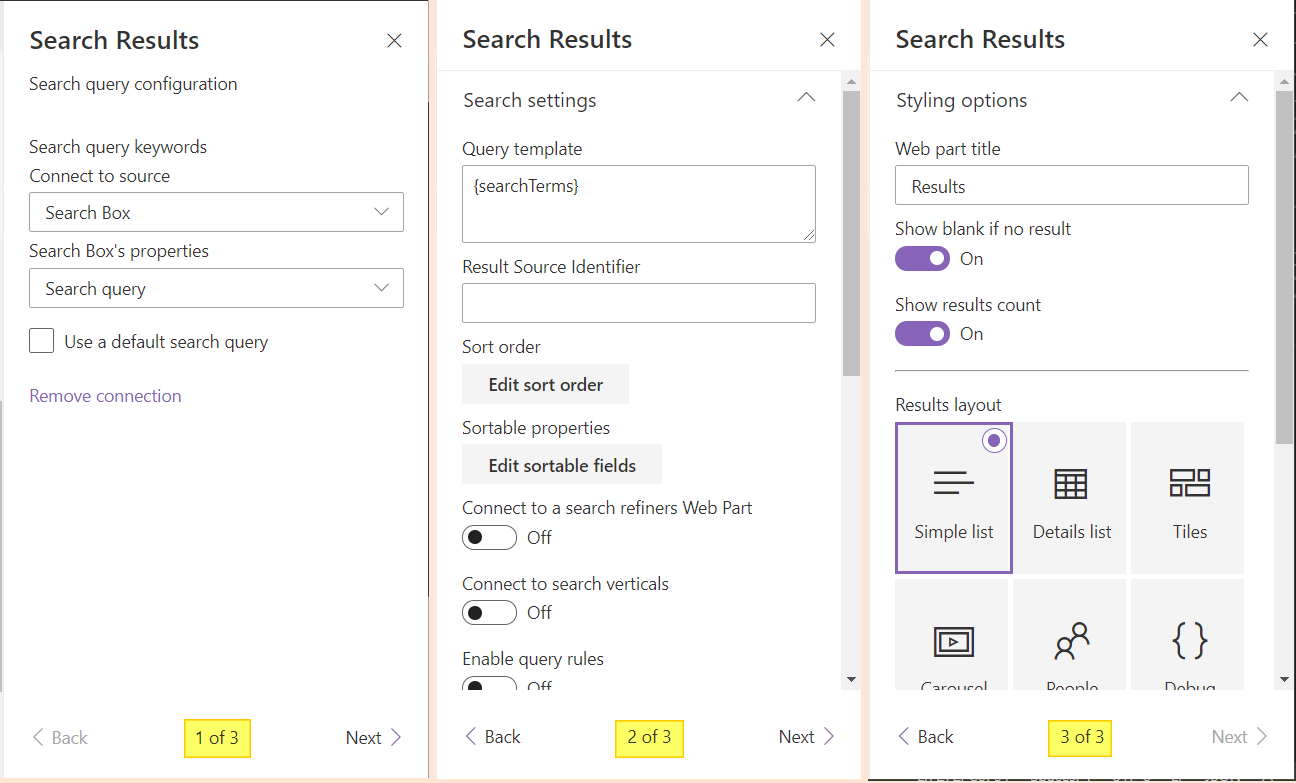The height and width of the screenshot is (783, 1296).
Task: Check Use a default search query
Action: (41, 341)
